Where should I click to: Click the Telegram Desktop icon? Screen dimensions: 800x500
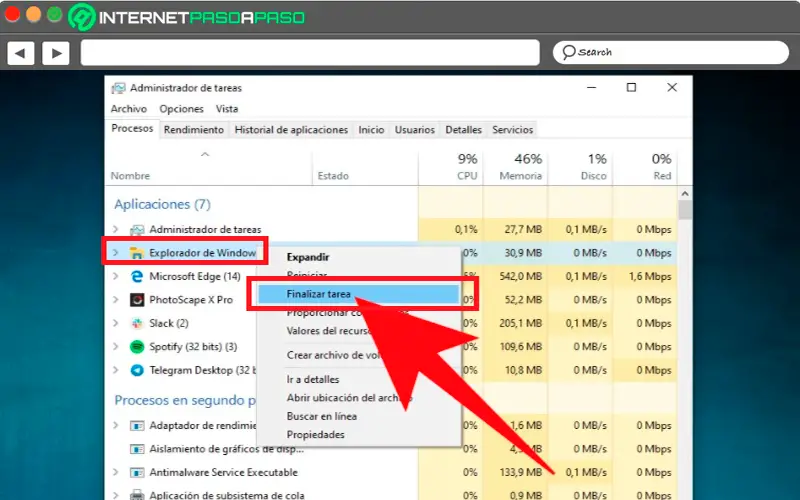tap(137, 370)
